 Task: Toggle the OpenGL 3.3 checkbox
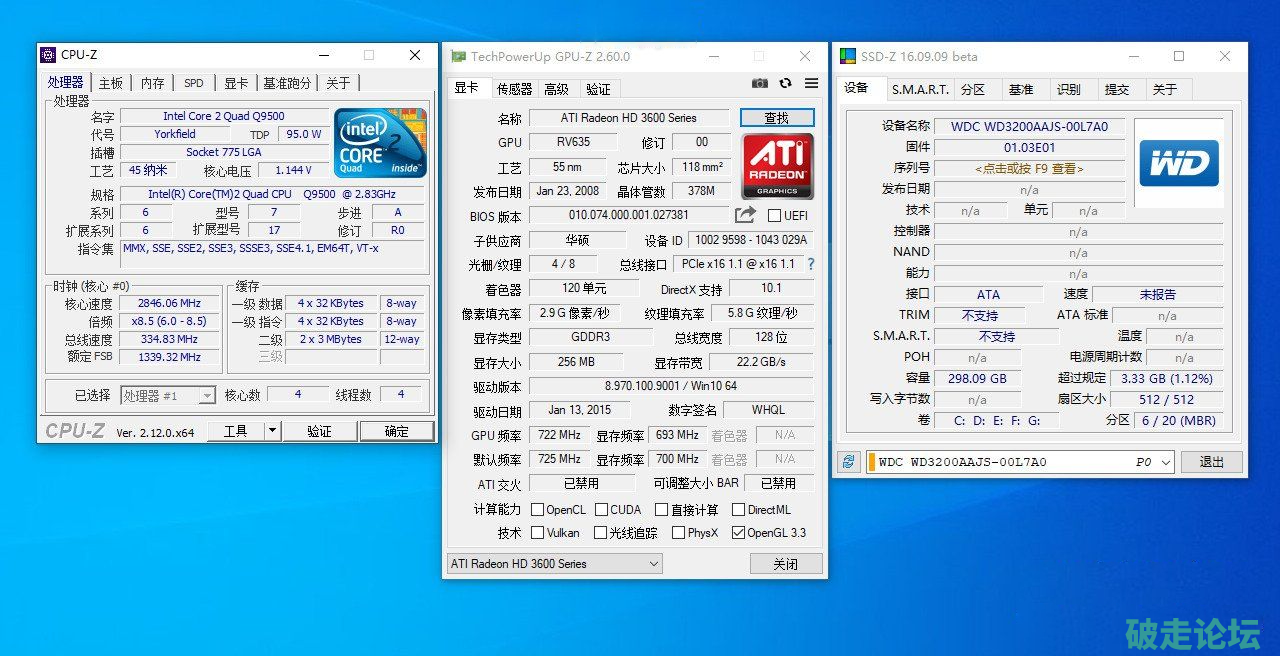pyautogui.click(x=739, y=533)
